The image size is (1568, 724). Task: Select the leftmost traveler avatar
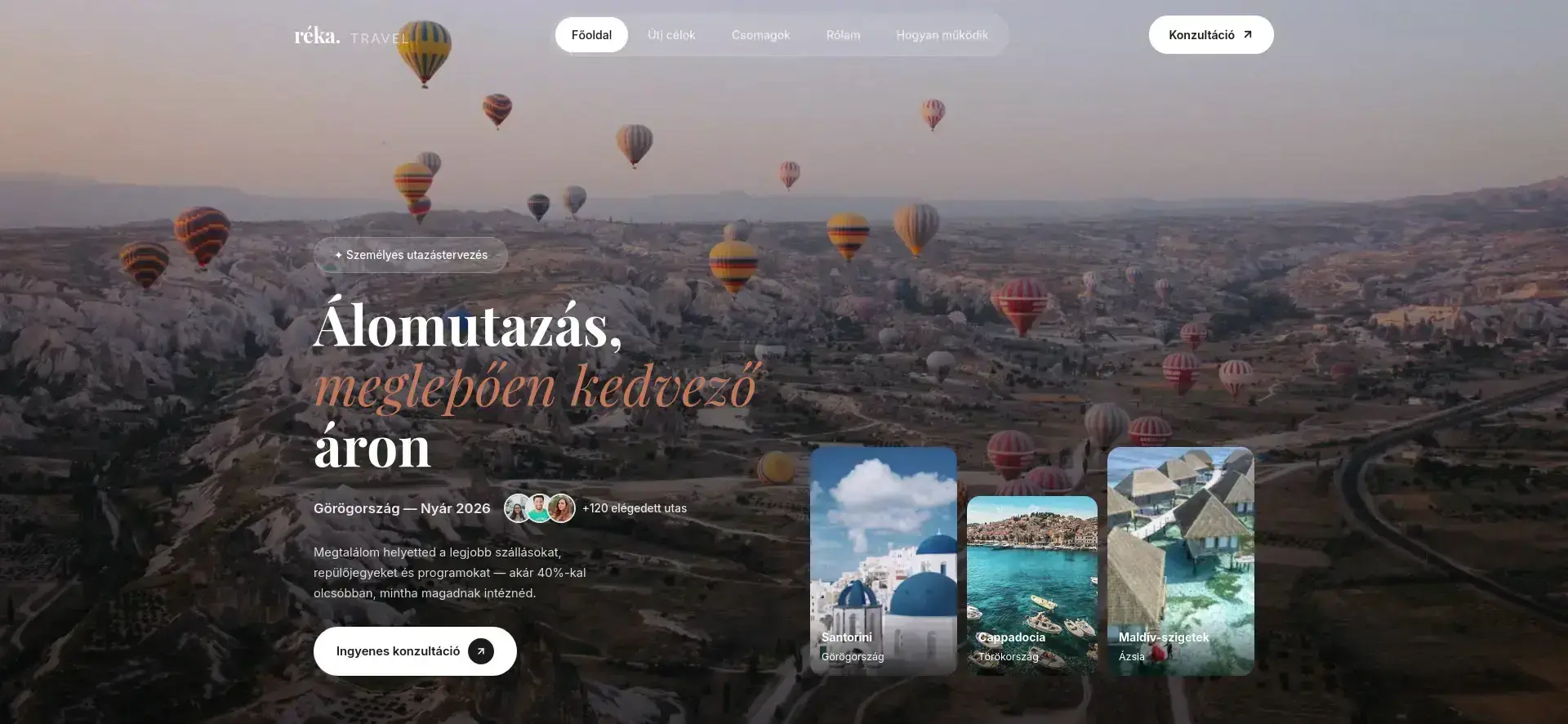click(x=516, y=508)
